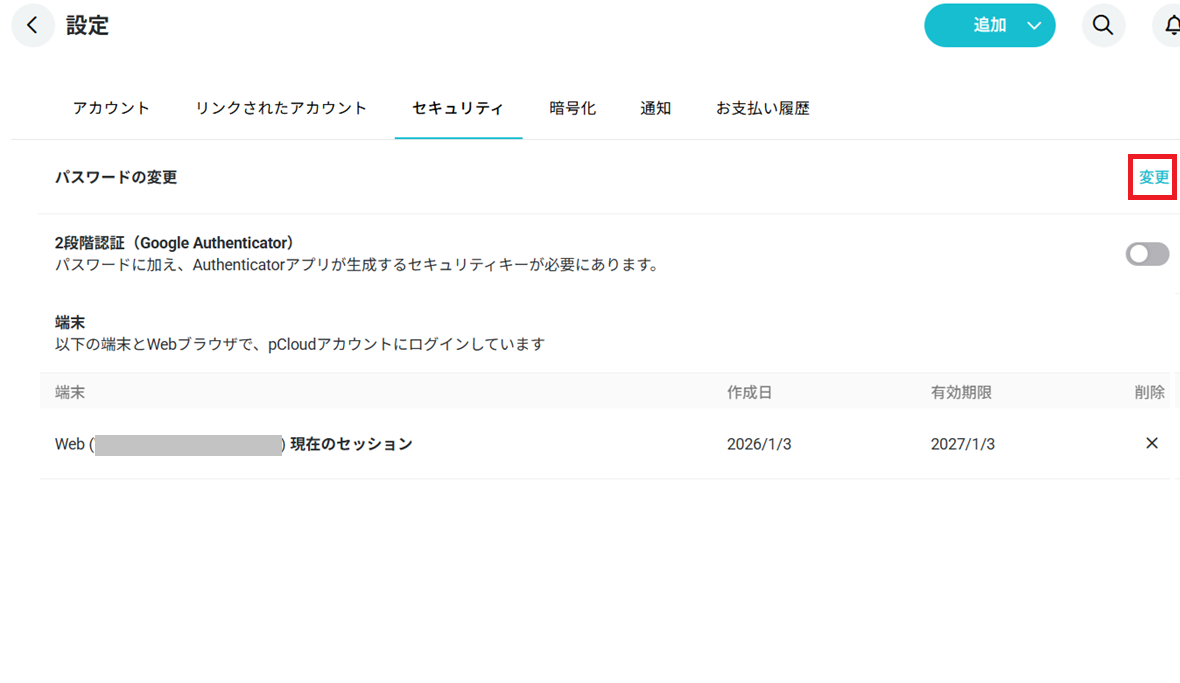Image resolution: width=1180 pixels, height=683 pixels.
Task: Click the 削除 column header
Action: click(1149, 392)
